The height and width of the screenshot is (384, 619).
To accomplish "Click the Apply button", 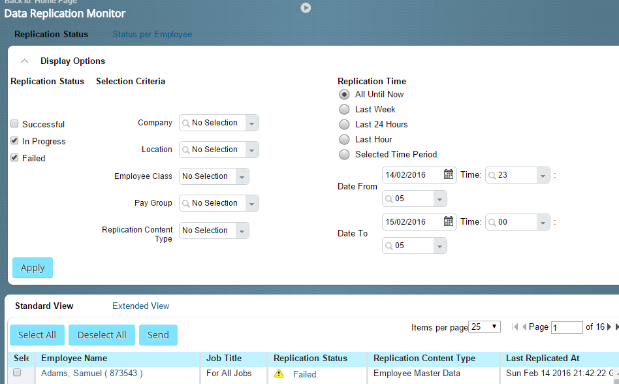I will tap(32, 268).
